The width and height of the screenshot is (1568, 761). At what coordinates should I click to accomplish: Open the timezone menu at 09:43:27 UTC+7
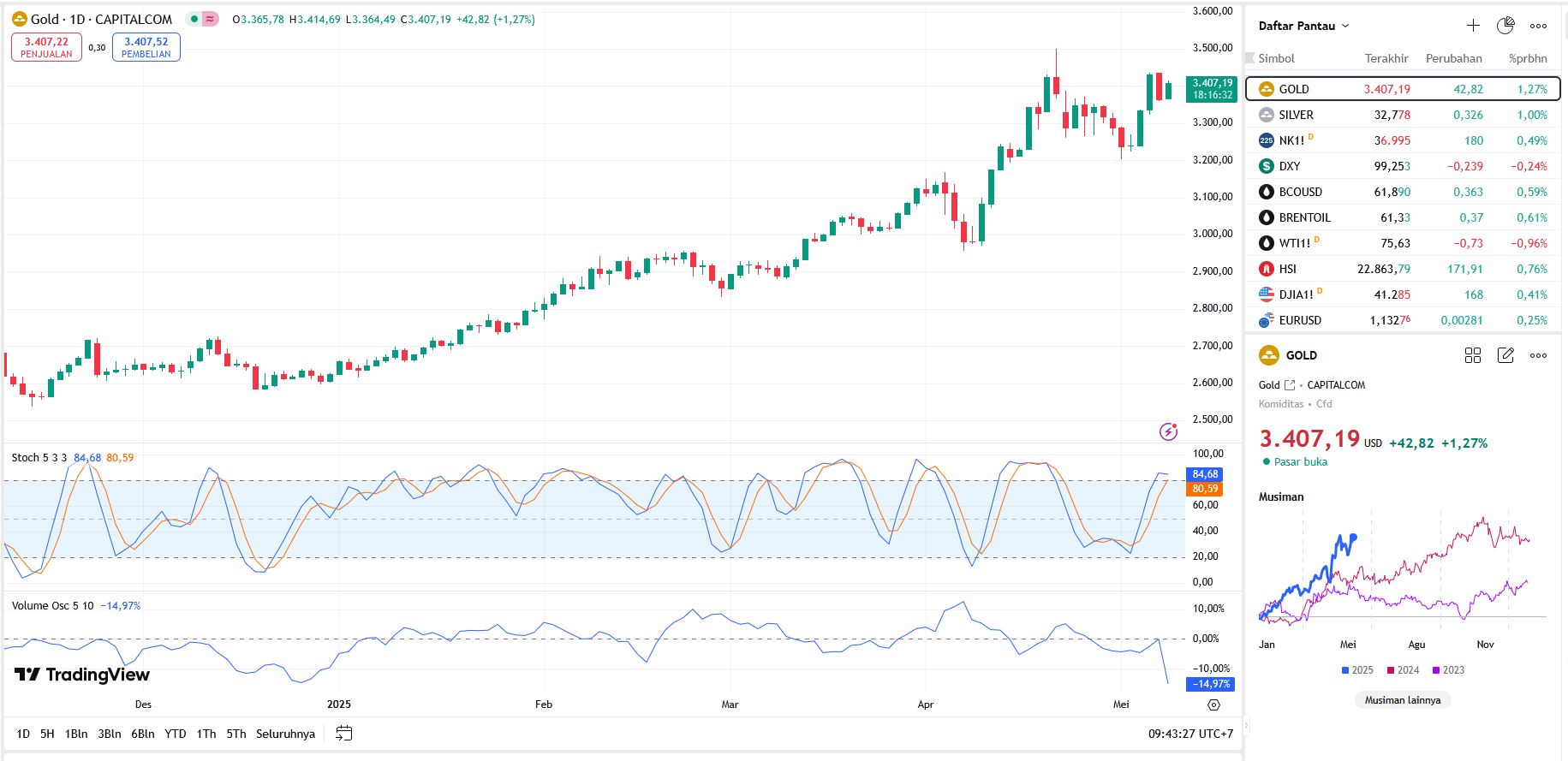tap(1190, 734)
